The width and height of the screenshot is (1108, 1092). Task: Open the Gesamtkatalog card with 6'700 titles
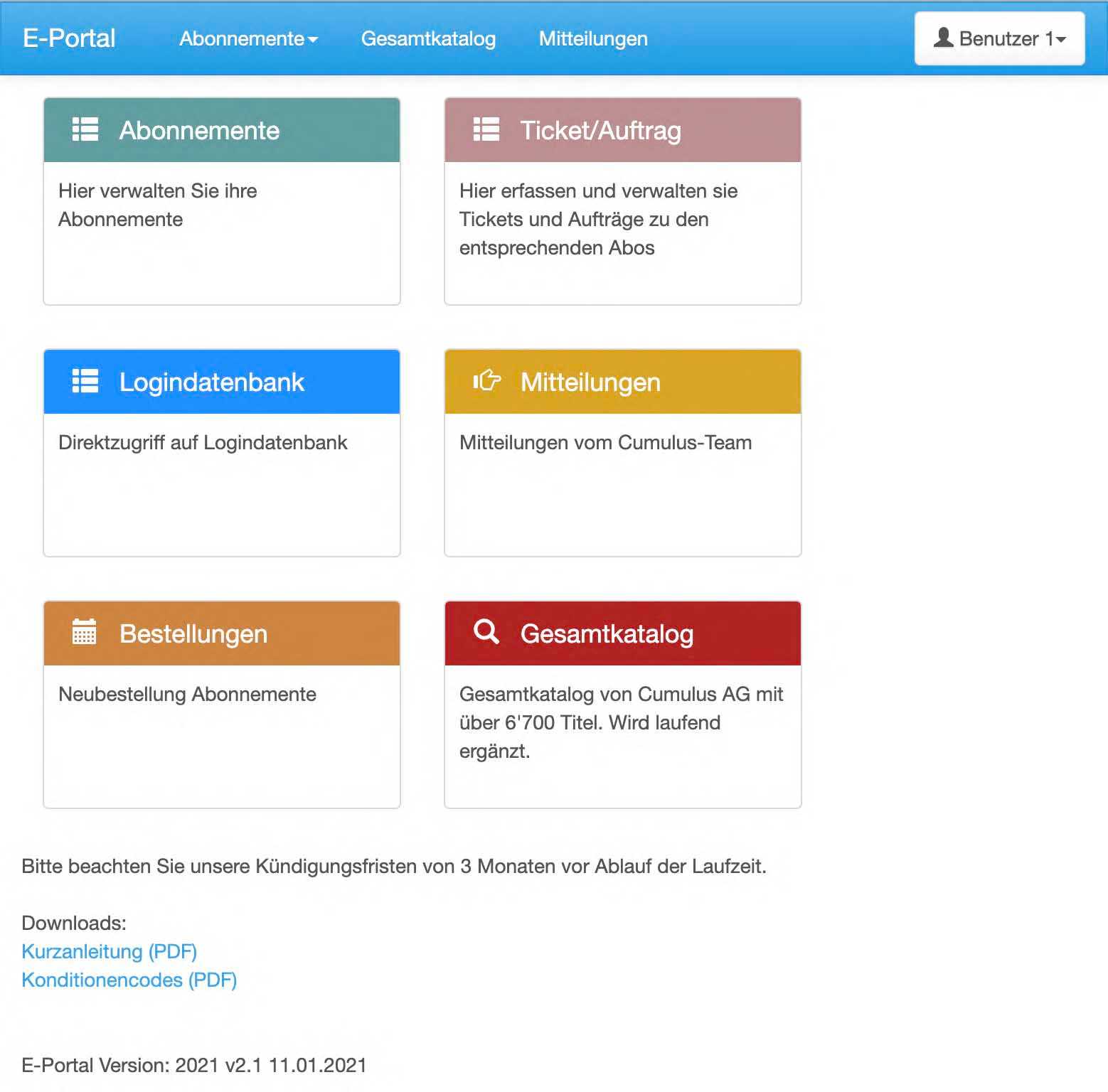pyautogui.click(x=622, y=704)
